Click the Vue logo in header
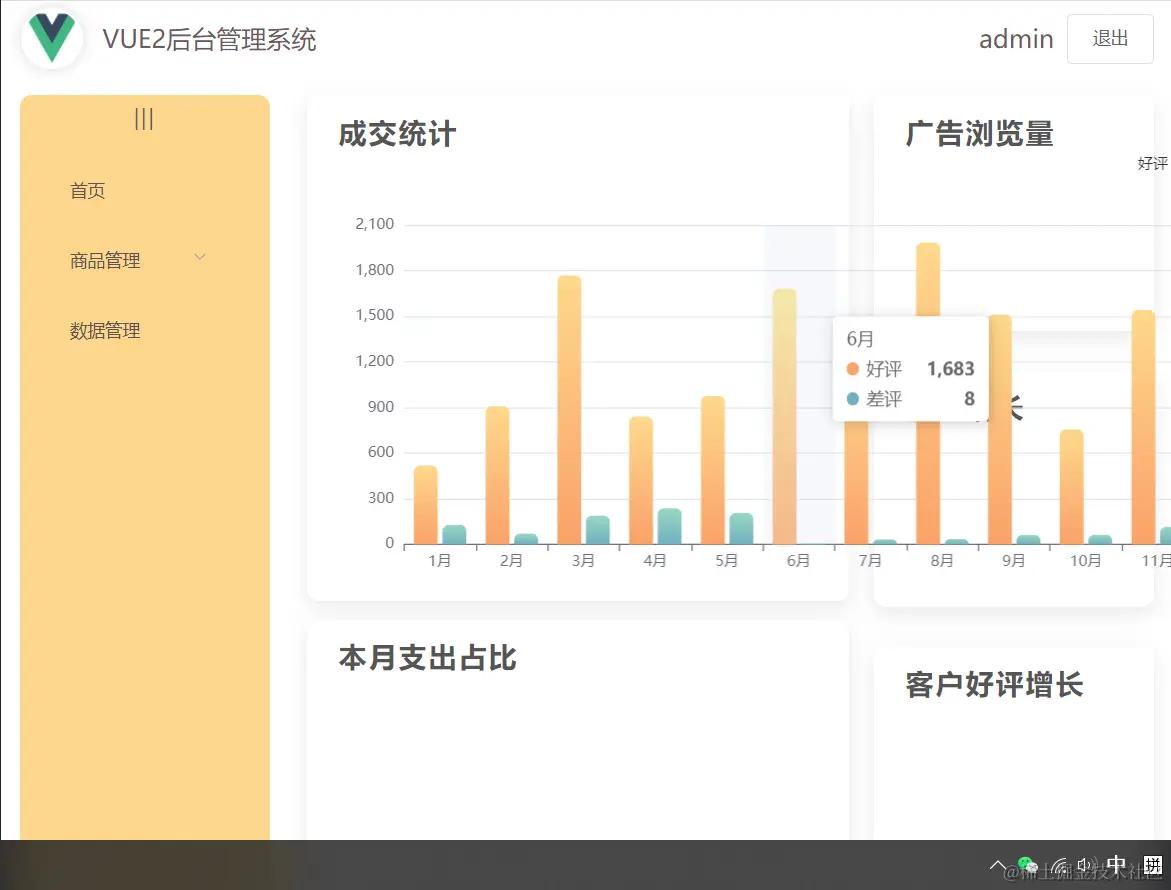 (52, 37)
